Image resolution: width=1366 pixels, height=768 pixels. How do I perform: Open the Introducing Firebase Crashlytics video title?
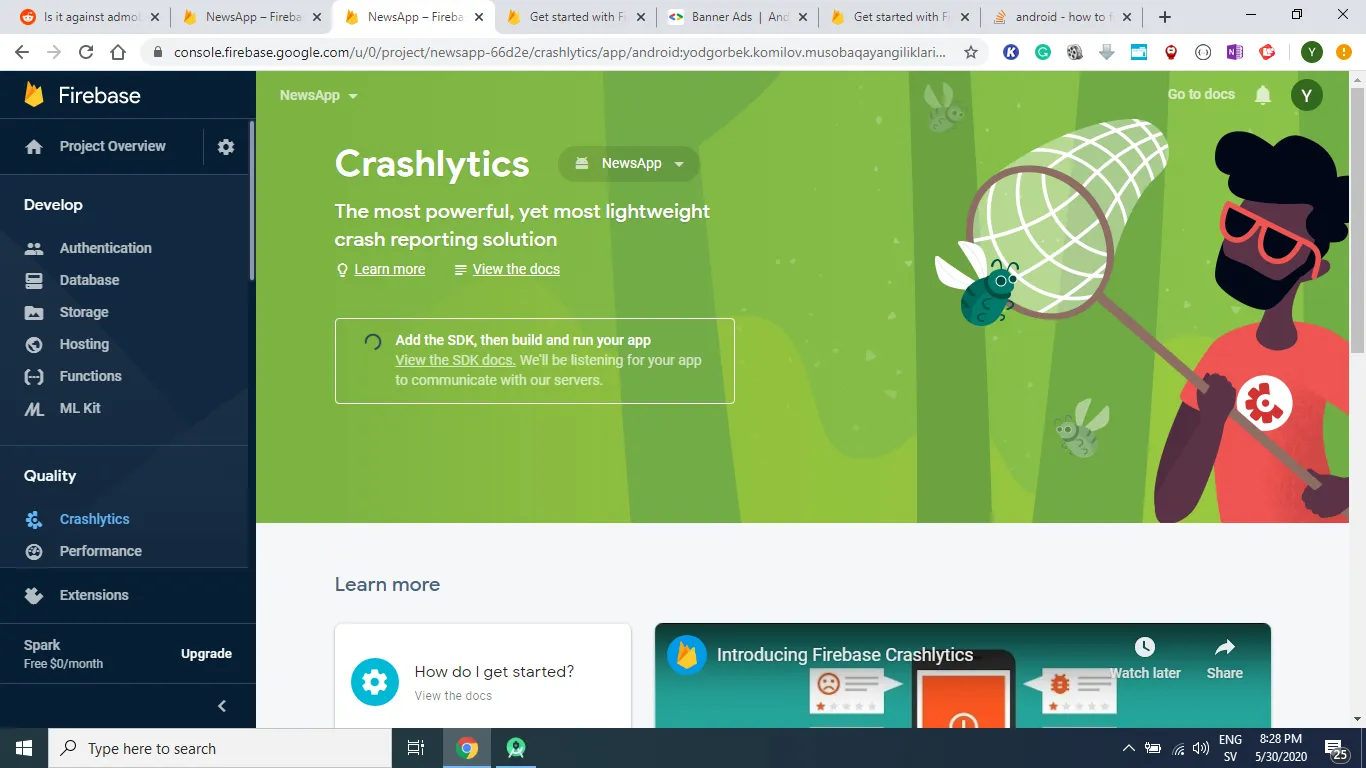tap(845, 655)
